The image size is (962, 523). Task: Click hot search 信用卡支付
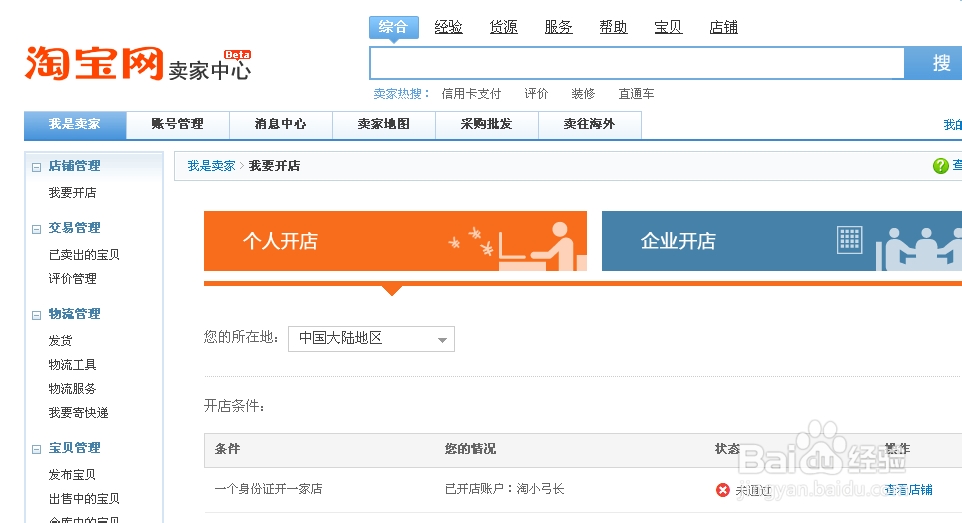(471, 94)
